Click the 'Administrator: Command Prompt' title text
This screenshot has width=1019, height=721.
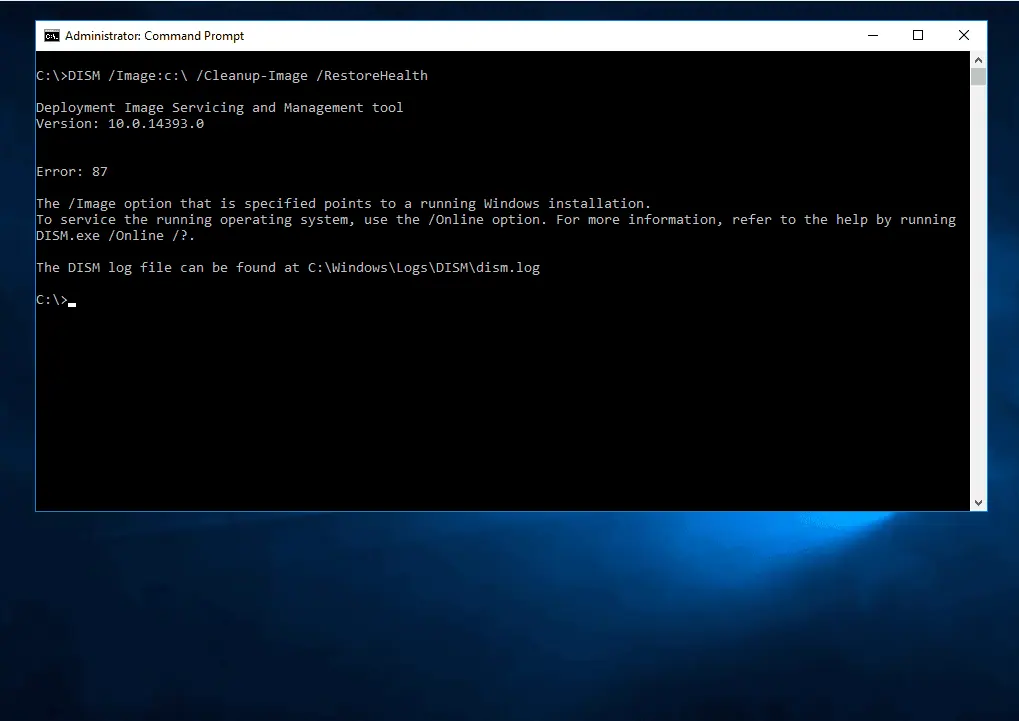(155, 36)
